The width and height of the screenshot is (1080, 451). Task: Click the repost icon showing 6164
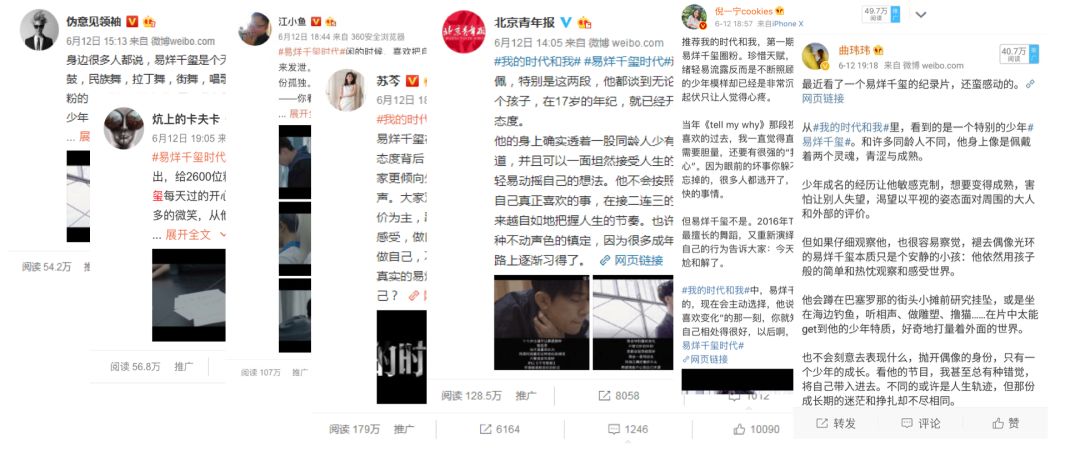(486, 429)
